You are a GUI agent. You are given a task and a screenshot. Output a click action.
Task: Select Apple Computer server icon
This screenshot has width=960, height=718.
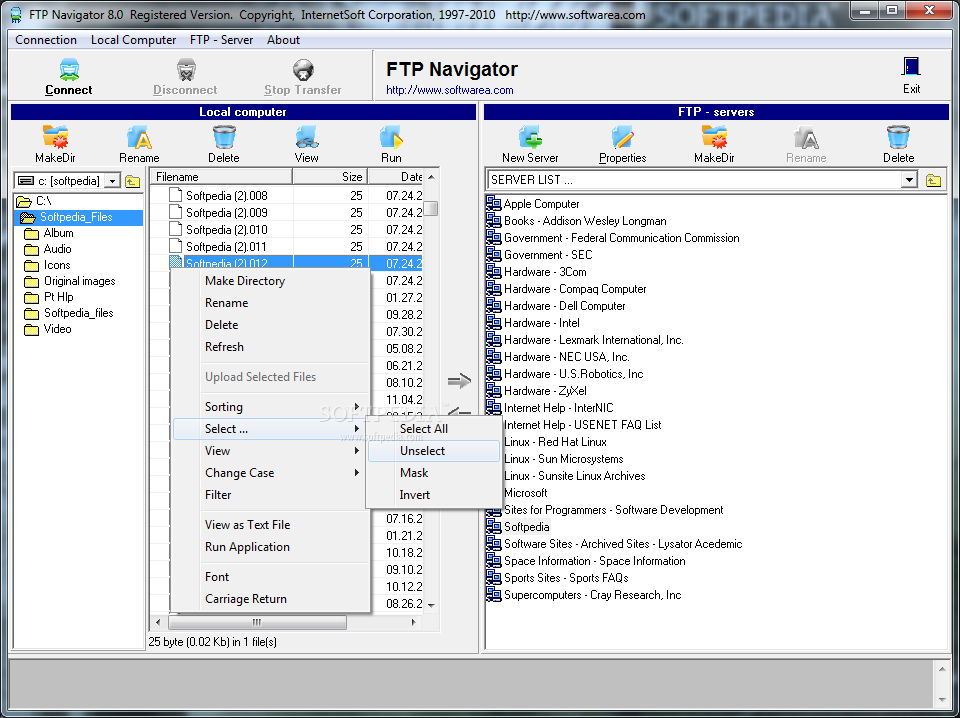[x=493, y=203]
